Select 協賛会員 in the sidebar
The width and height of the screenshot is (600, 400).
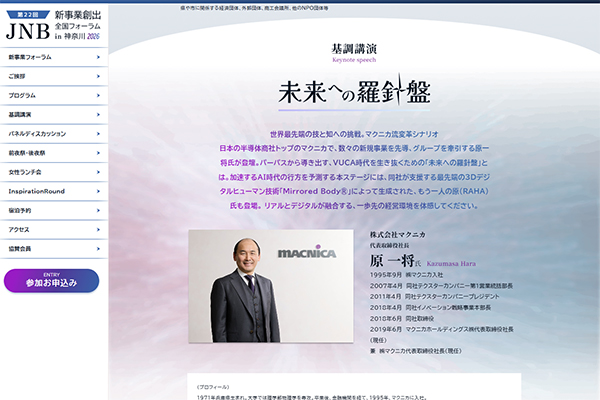pos(54,248)
